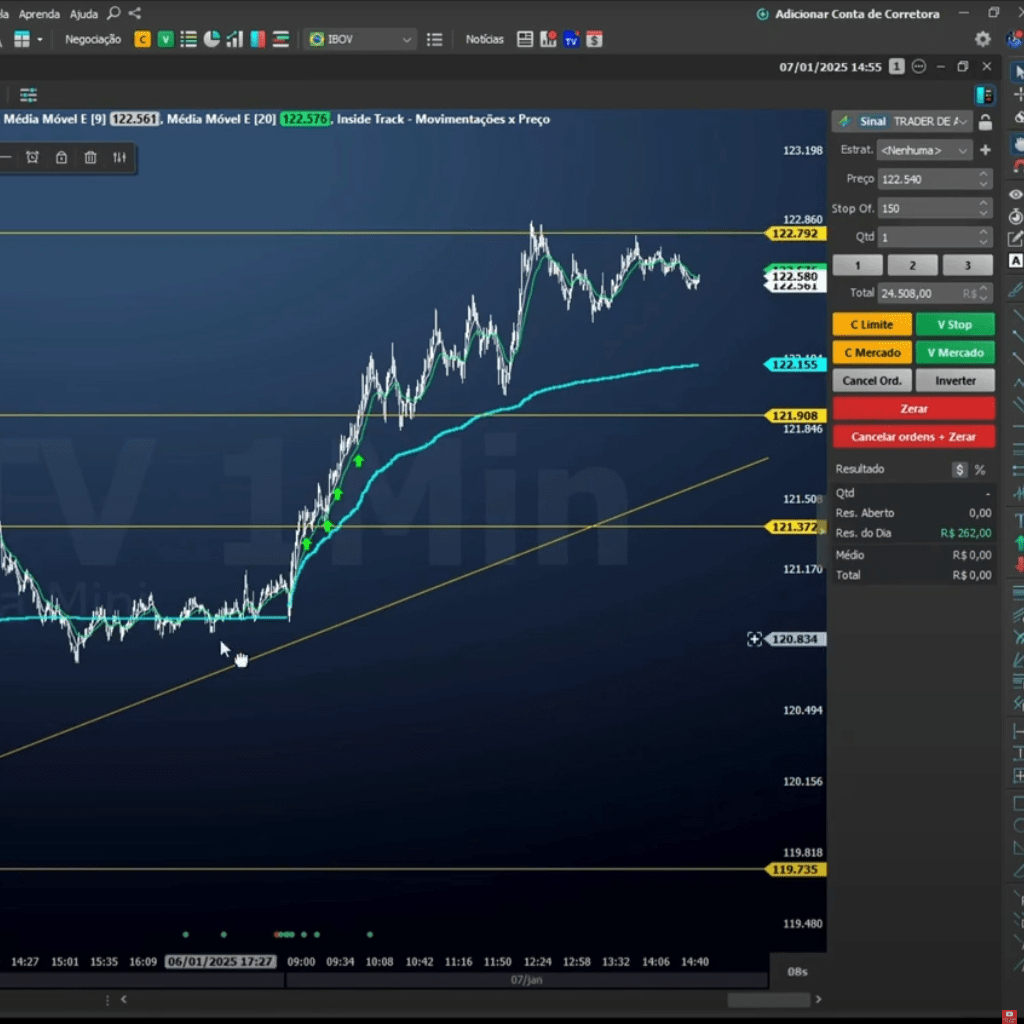Open the Ajuda menu
The height and width of the screenshot is (1024, 1024).
click(84, 14)
